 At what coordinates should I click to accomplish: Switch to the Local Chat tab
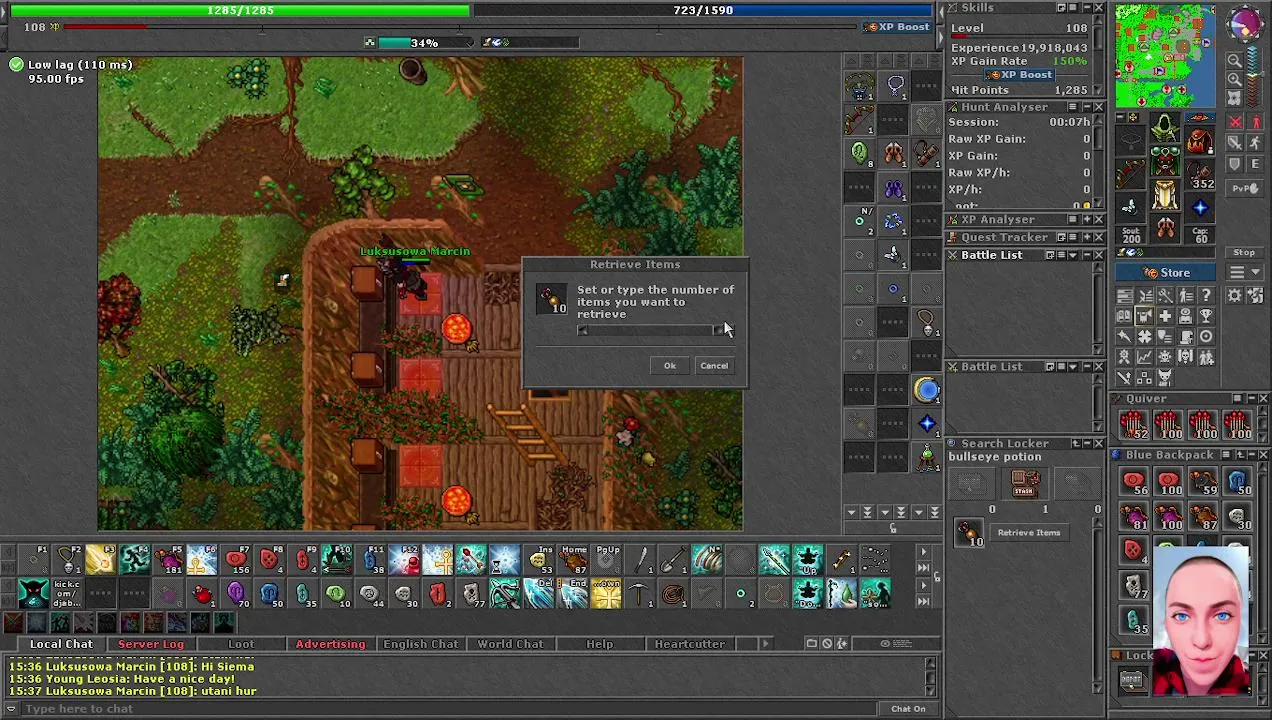(61, 644)
